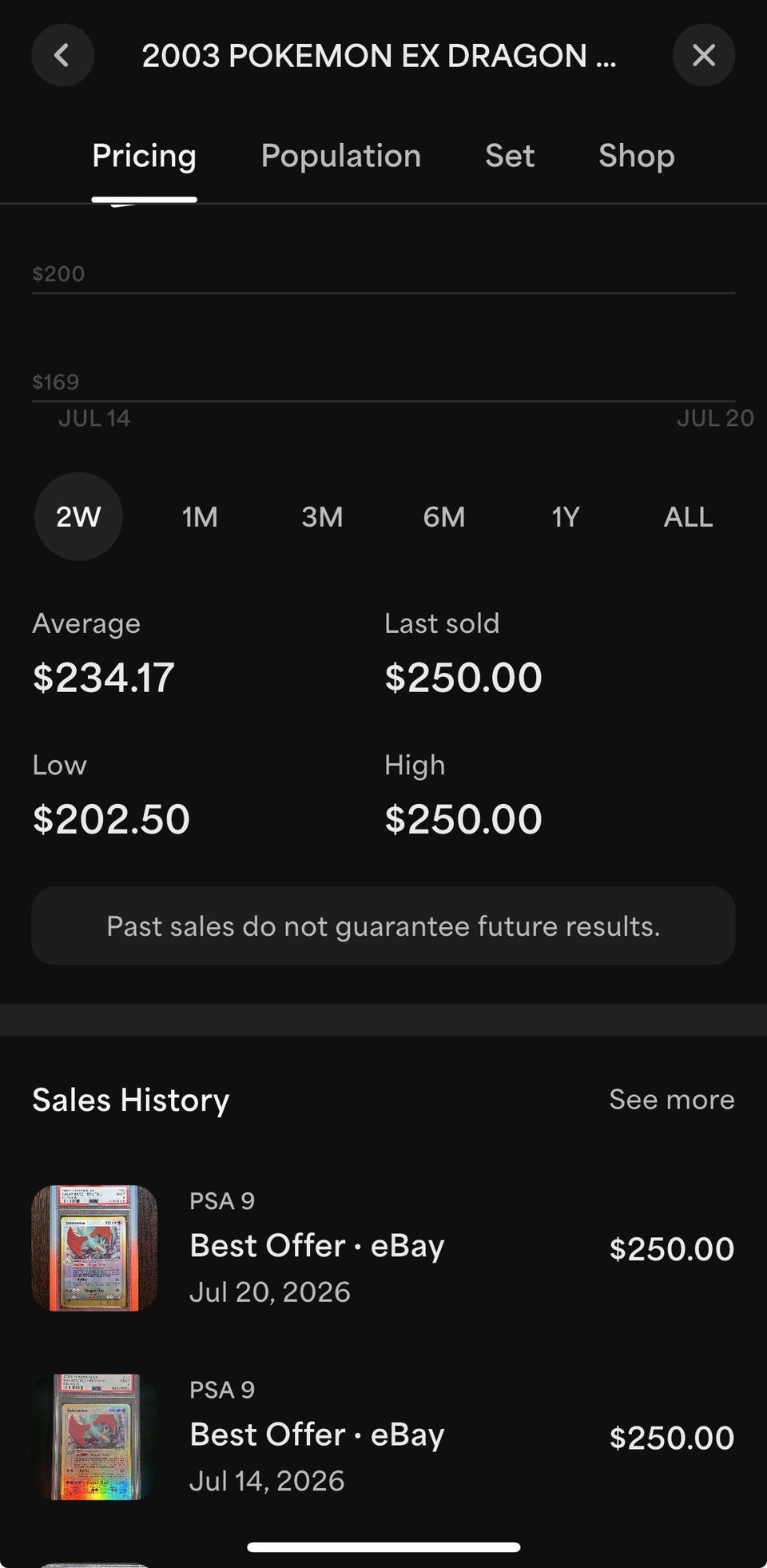Viewport: 767px width, 1568px height.
Task: Tap the back chevron arrow icon
Action: click(62, 55)
